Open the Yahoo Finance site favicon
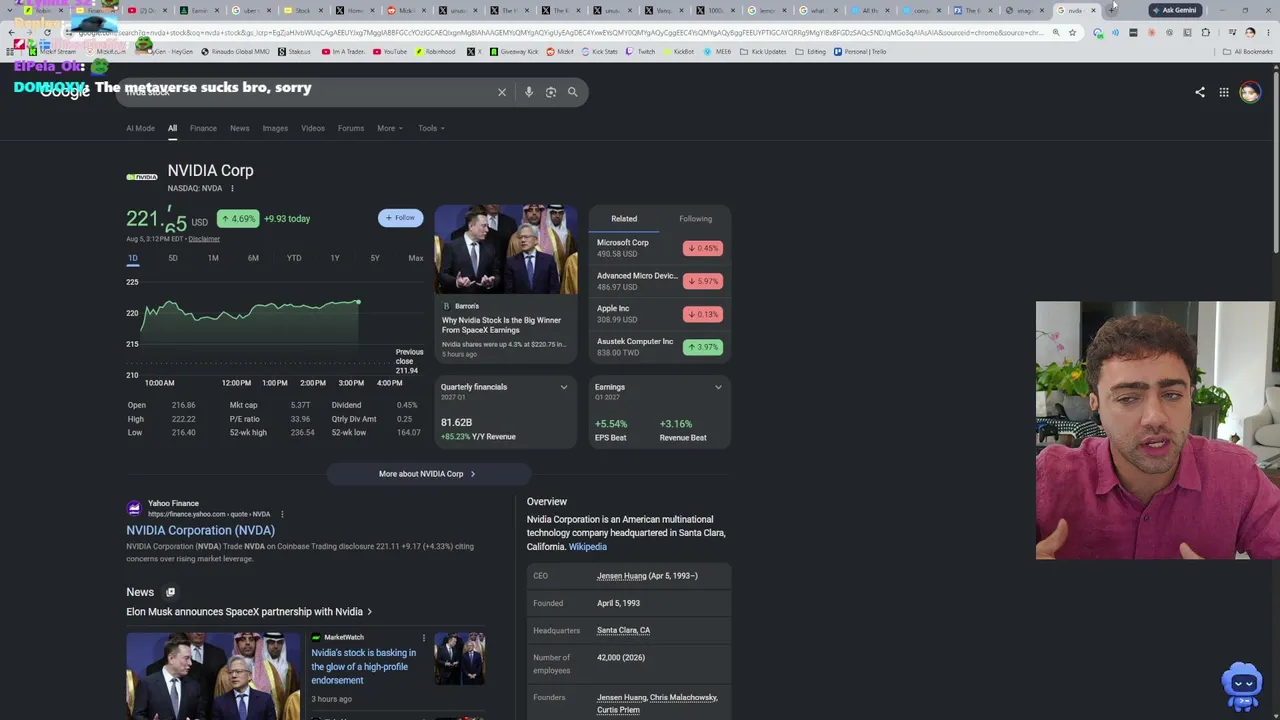1280x720 pixels. click(x=134, y=508)
